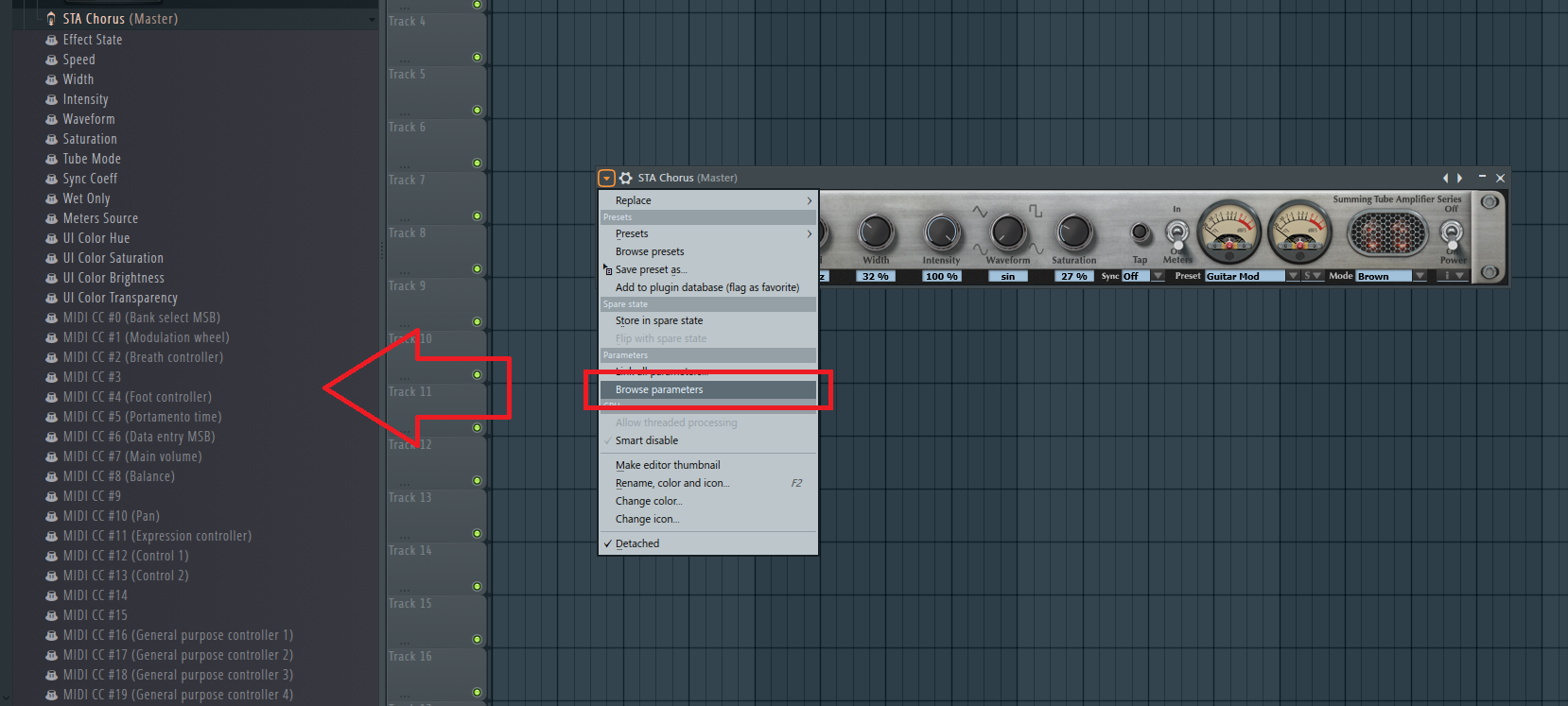
Task: Choose Browse presets from the menu
Action: 708,251
